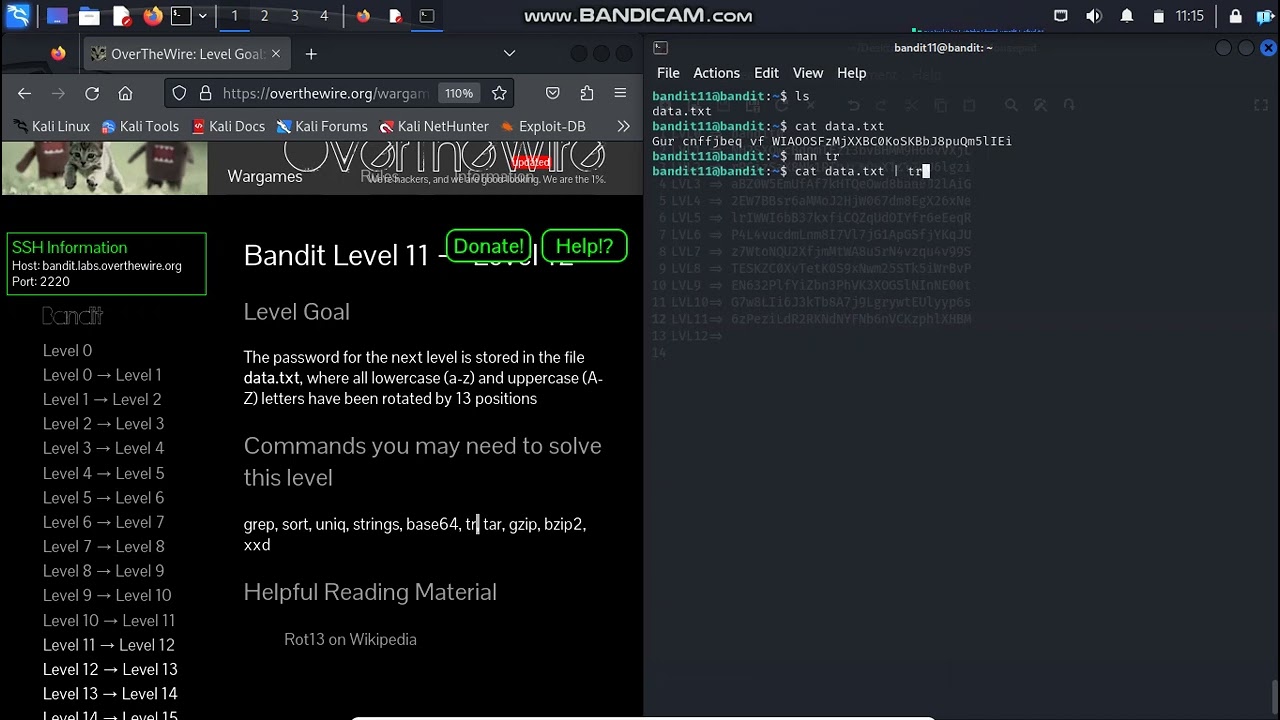Open the network status tray icon
1280x720 pixels.
pos(1061,16)
